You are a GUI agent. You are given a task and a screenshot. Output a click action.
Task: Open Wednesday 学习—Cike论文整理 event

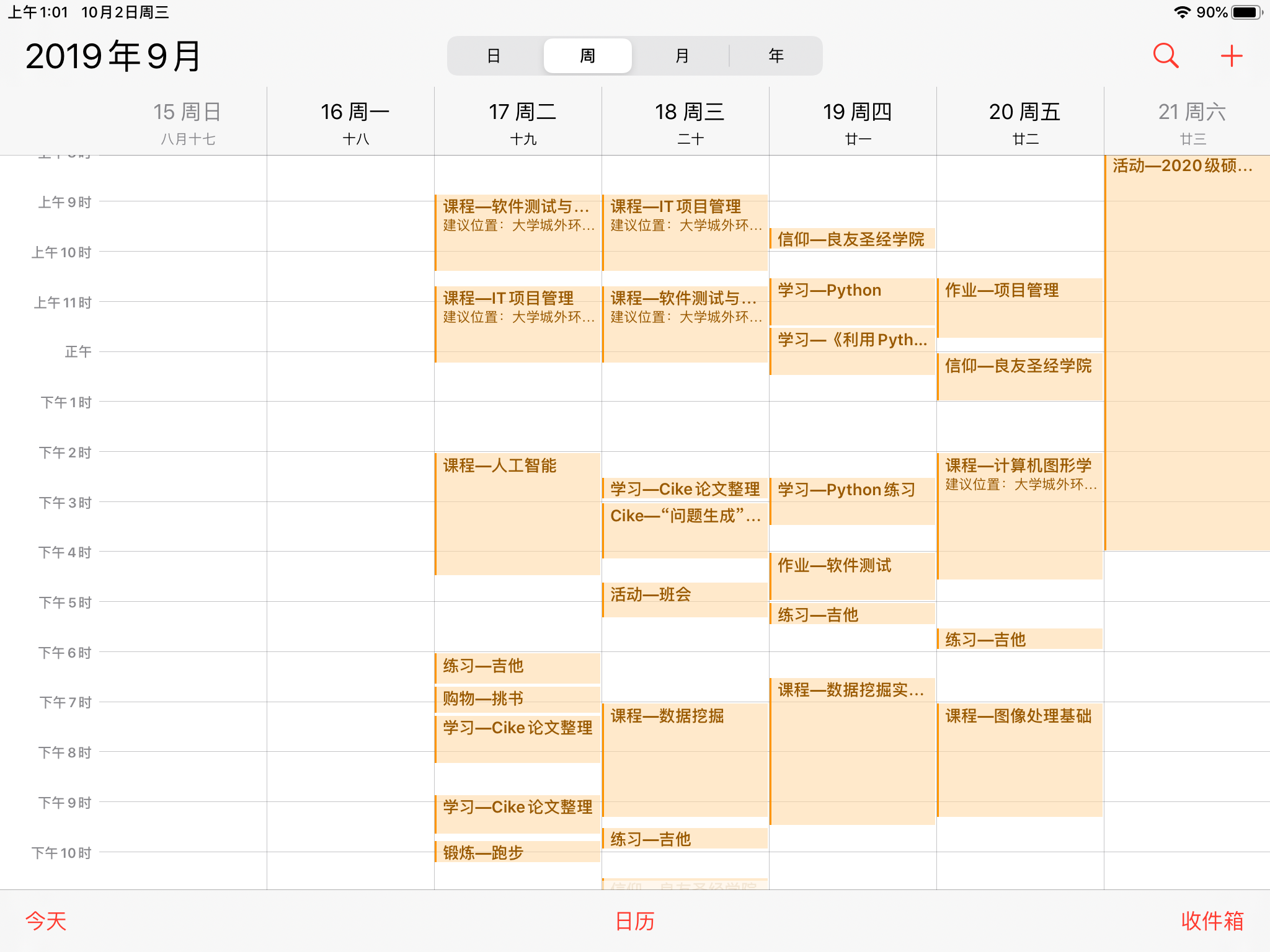click(x=685, y=488)
